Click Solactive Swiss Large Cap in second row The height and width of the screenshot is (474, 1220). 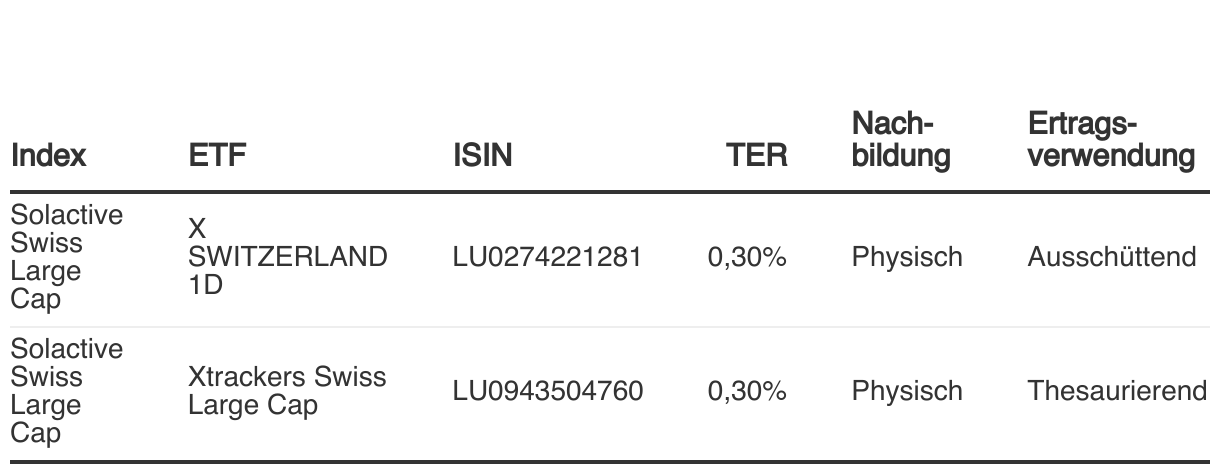[x=67, y=391]
